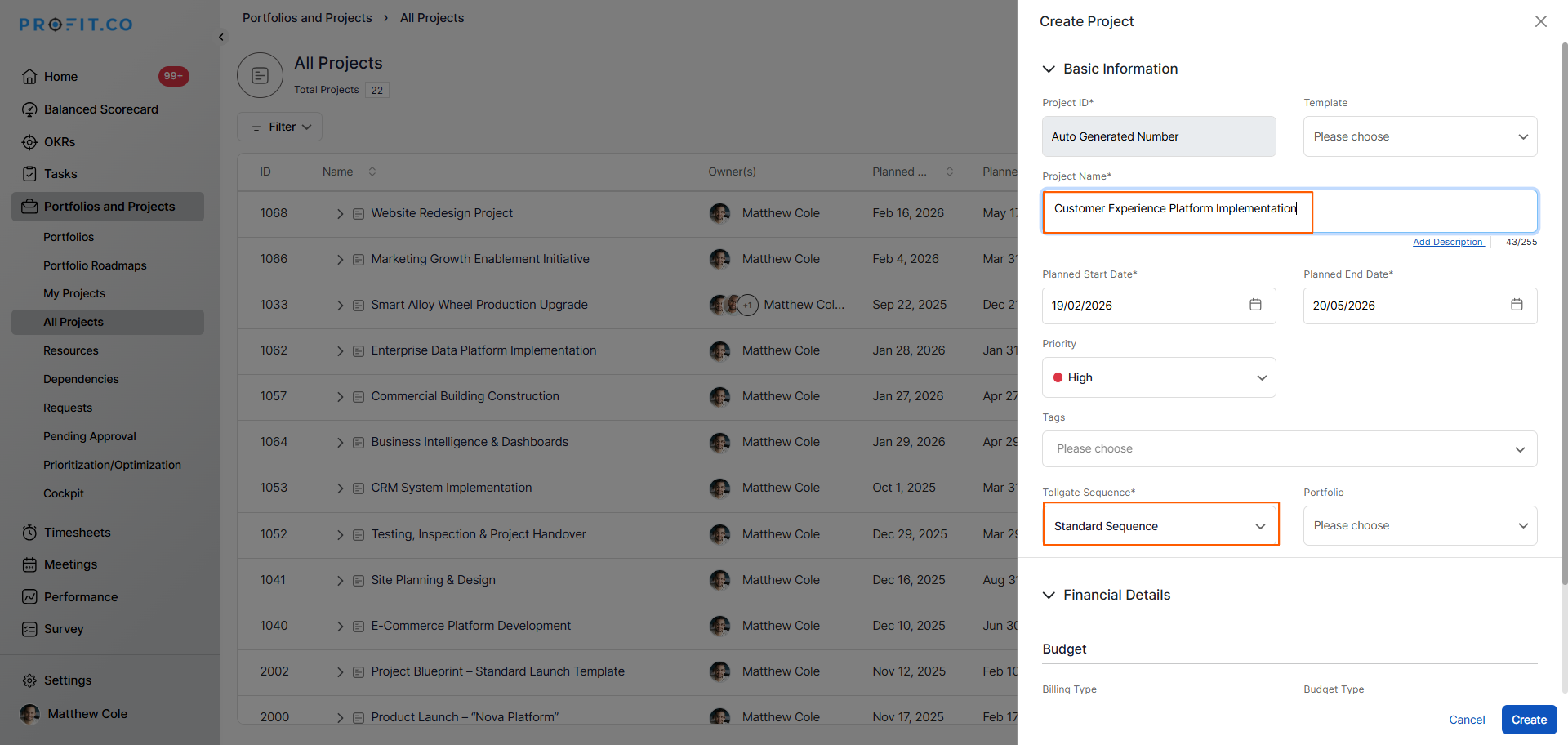The image size is (1568, 745).
Task: Click the Timesheets clock icon
Action: pos(29,533)
